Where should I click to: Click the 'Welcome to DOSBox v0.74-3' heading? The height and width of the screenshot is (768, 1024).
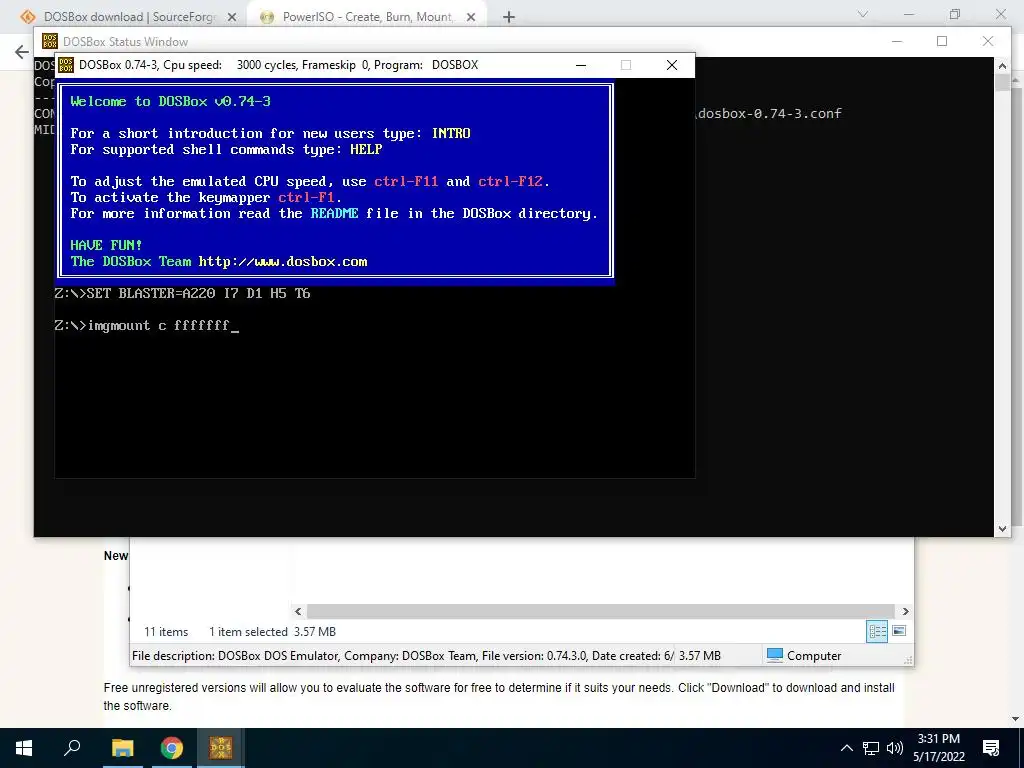point(170,101)
